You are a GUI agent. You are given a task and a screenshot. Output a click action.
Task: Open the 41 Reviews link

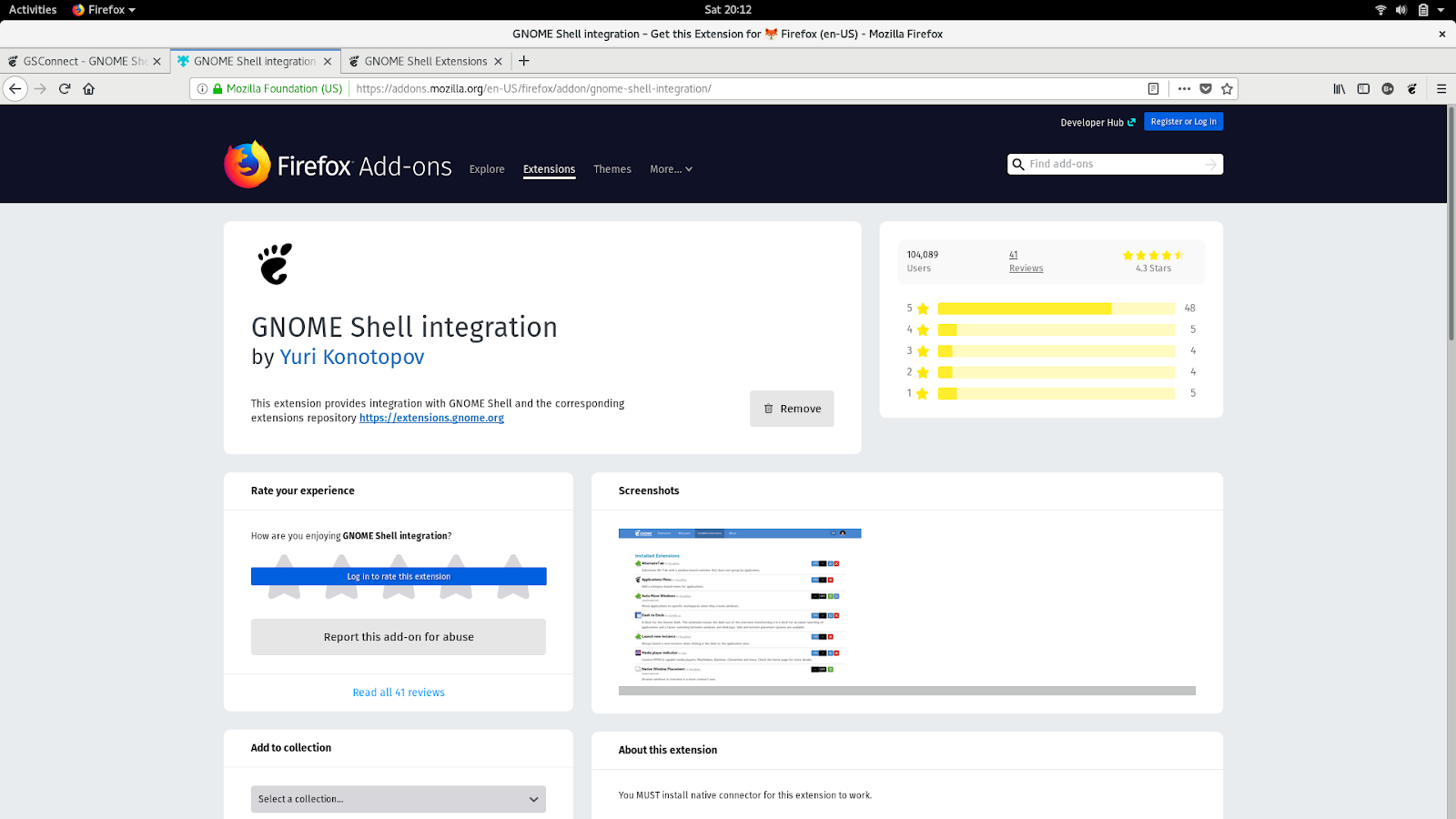pyautogui.click(x=1026, y=261)
